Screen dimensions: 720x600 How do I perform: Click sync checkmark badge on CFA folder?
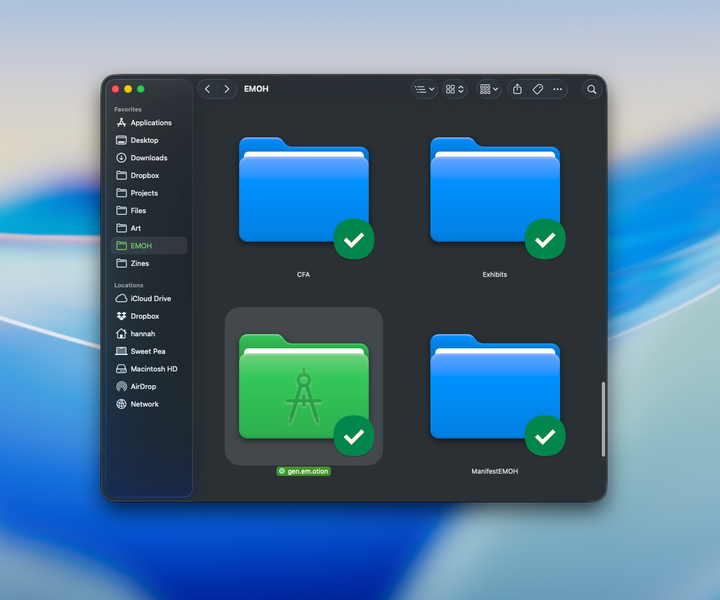tap(354, 239)
